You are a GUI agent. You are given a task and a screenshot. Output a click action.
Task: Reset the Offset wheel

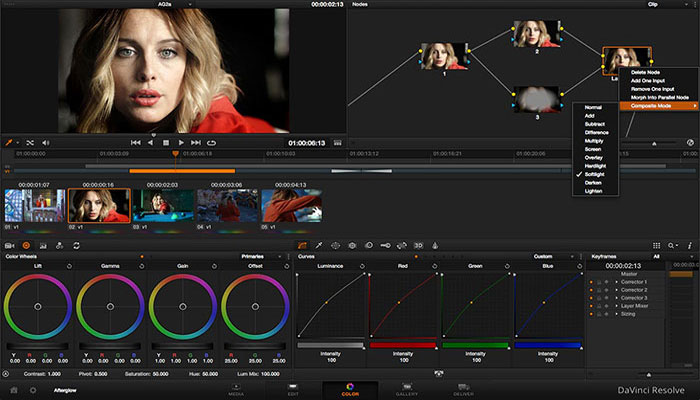coord(287,266)
